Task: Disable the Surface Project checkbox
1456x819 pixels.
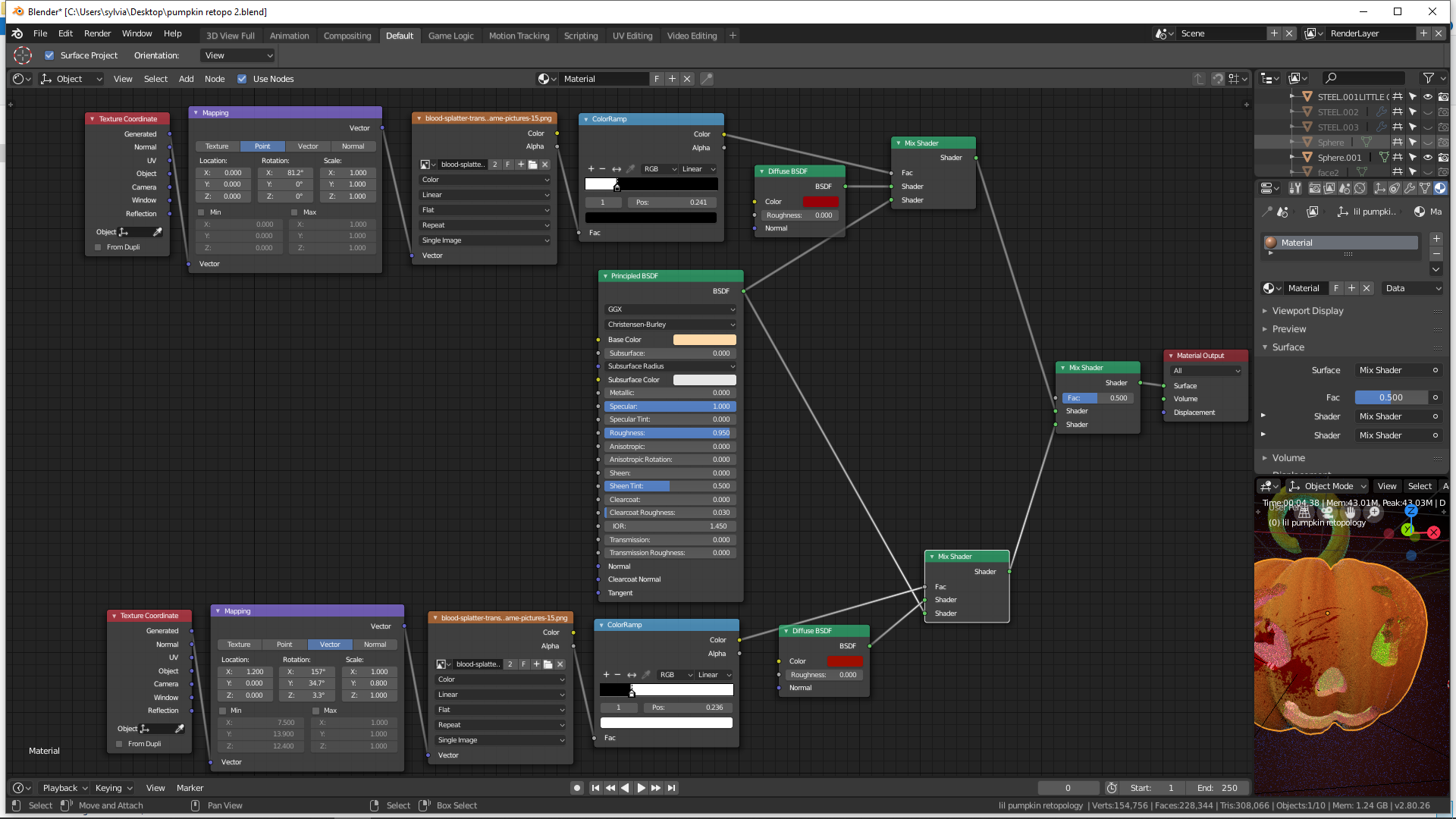Action: (49, 55)
